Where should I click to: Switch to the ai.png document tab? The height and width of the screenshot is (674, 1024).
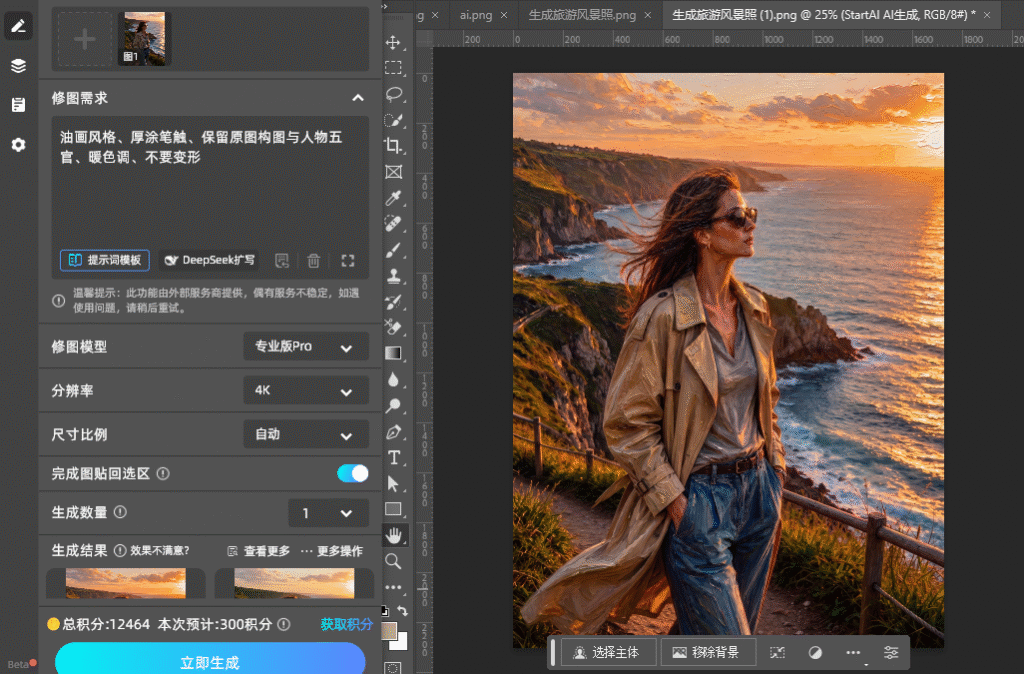(x=476, y=15)
